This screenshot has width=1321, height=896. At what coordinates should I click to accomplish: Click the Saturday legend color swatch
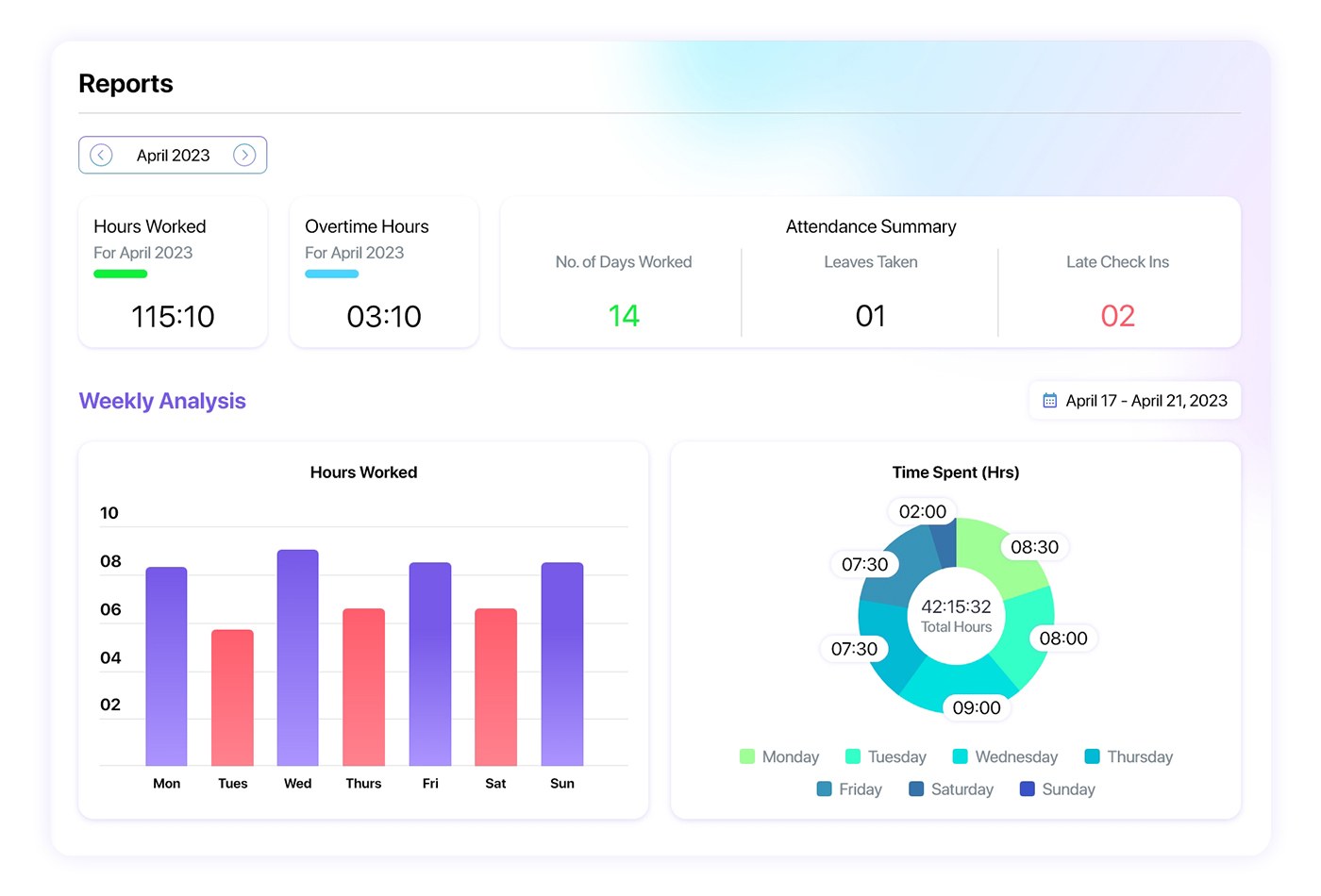point(916,788)
